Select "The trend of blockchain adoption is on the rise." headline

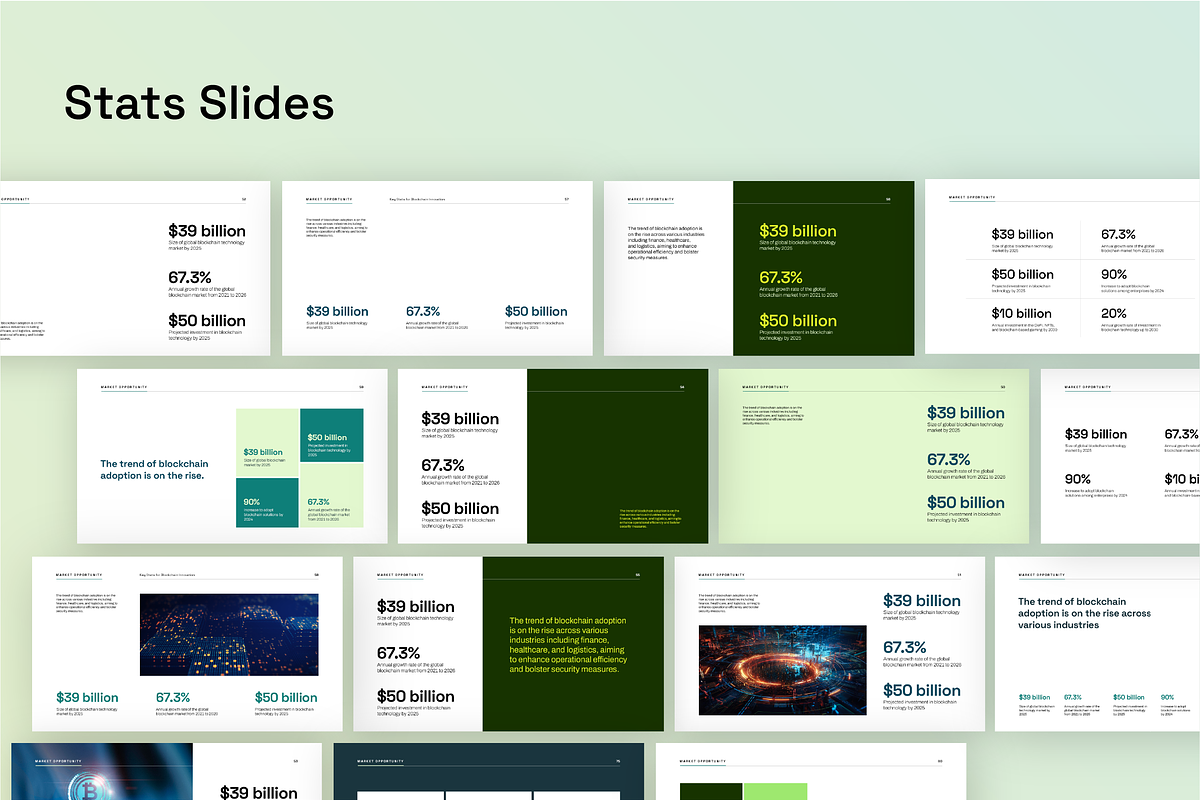coord(154,469)
